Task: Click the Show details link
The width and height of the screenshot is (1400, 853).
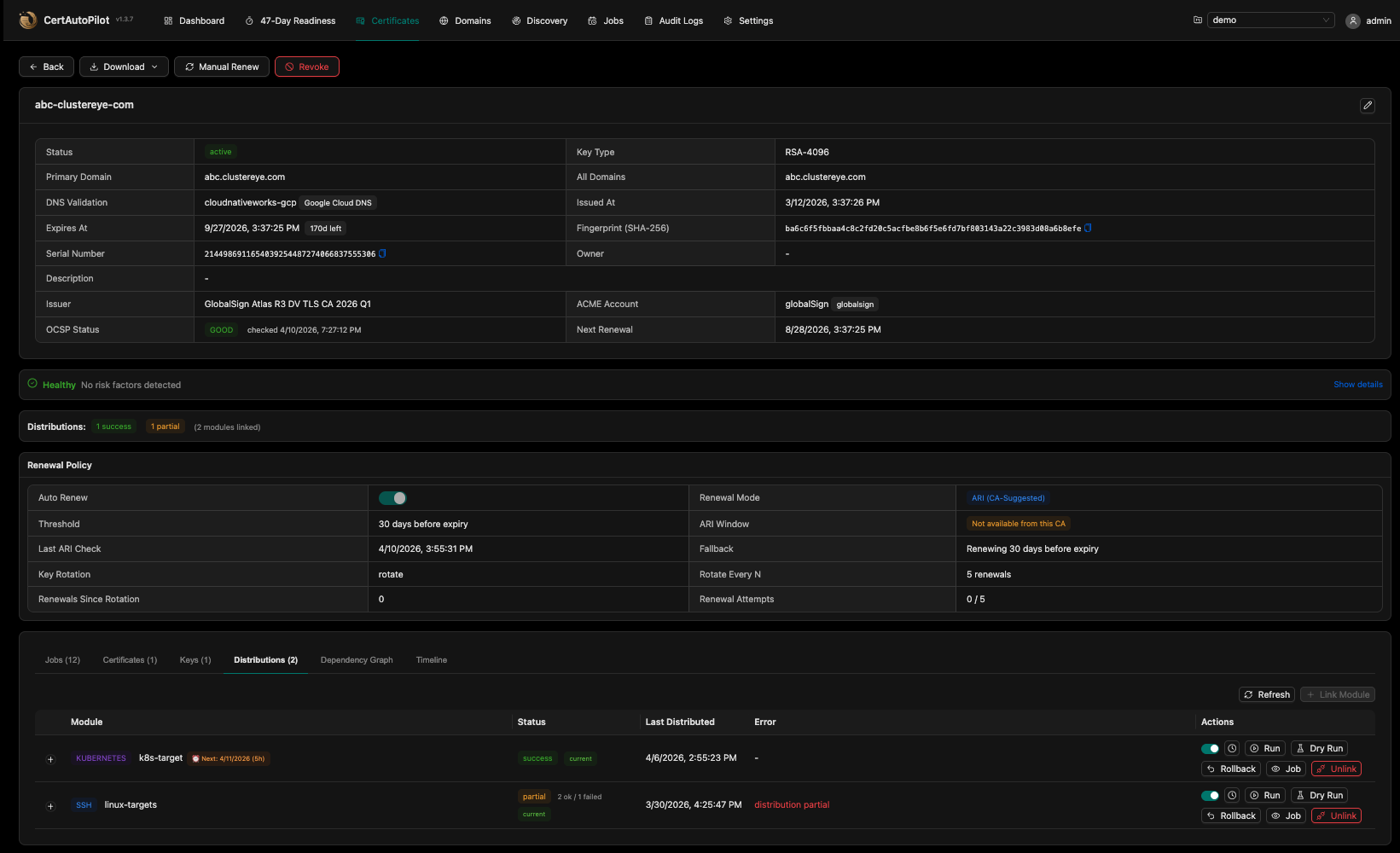Action: [1357, 385]
